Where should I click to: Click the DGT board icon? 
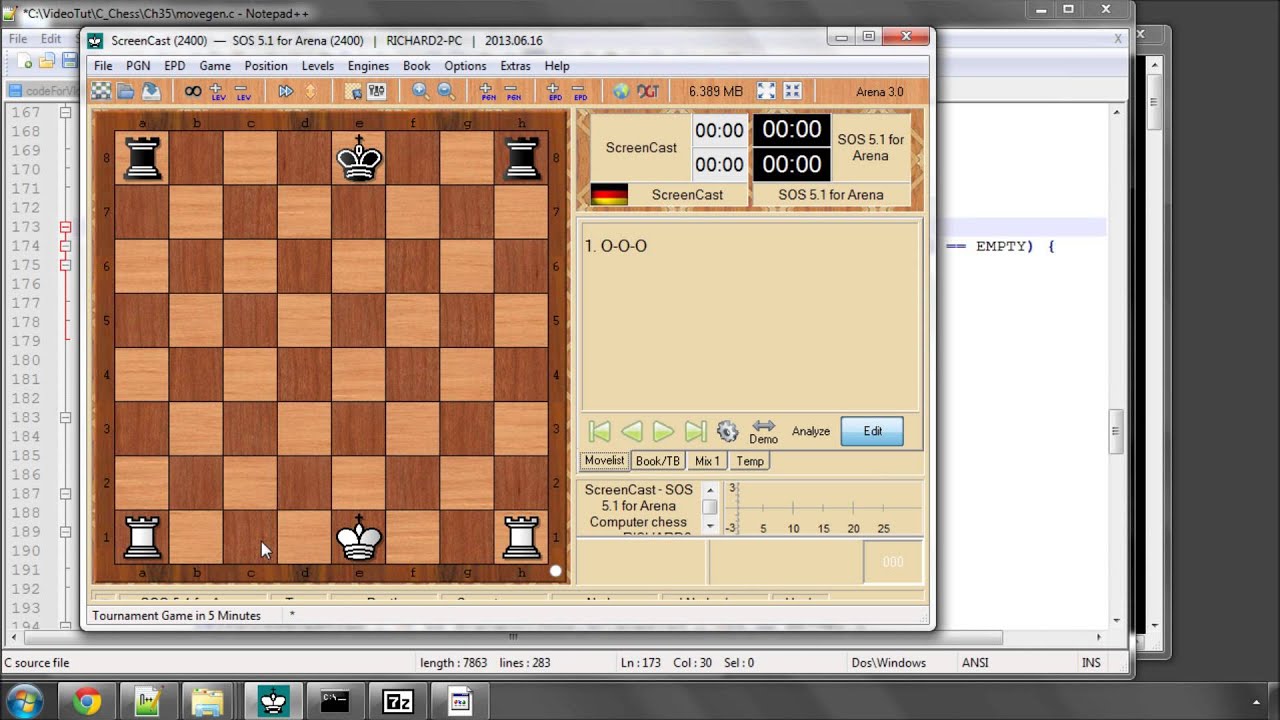[648, 91]
